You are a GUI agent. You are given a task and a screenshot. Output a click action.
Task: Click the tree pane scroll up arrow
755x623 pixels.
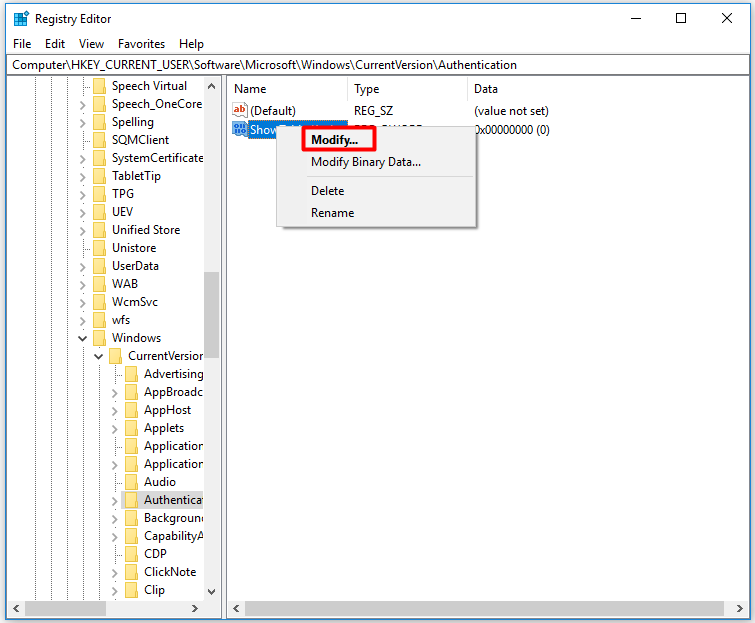pyautogui.click(x=211, y=86)
